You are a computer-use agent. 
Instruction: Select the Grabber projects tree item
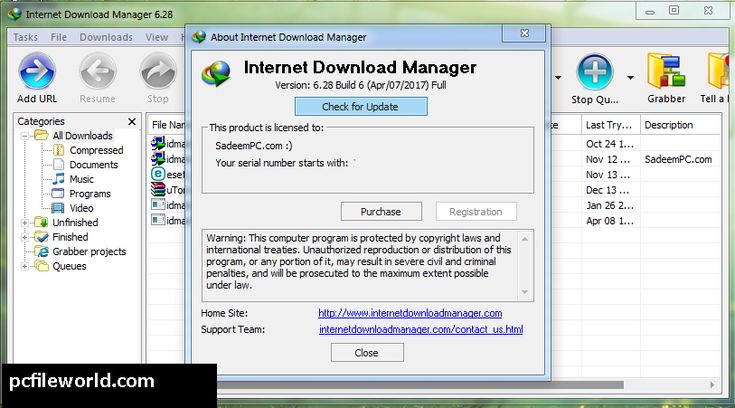pos(89,251)
